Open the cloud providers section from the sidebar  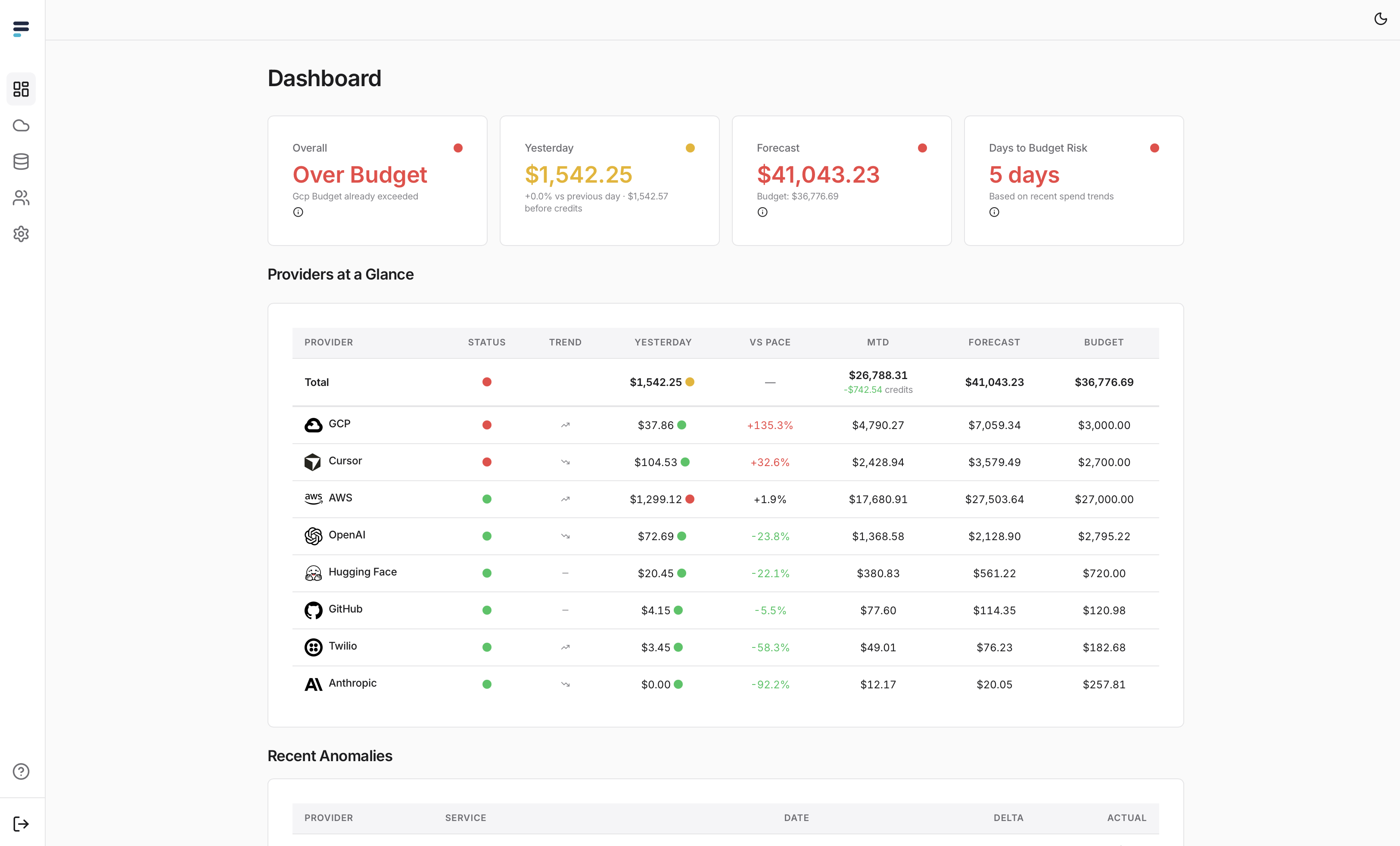tap(21, 125)
